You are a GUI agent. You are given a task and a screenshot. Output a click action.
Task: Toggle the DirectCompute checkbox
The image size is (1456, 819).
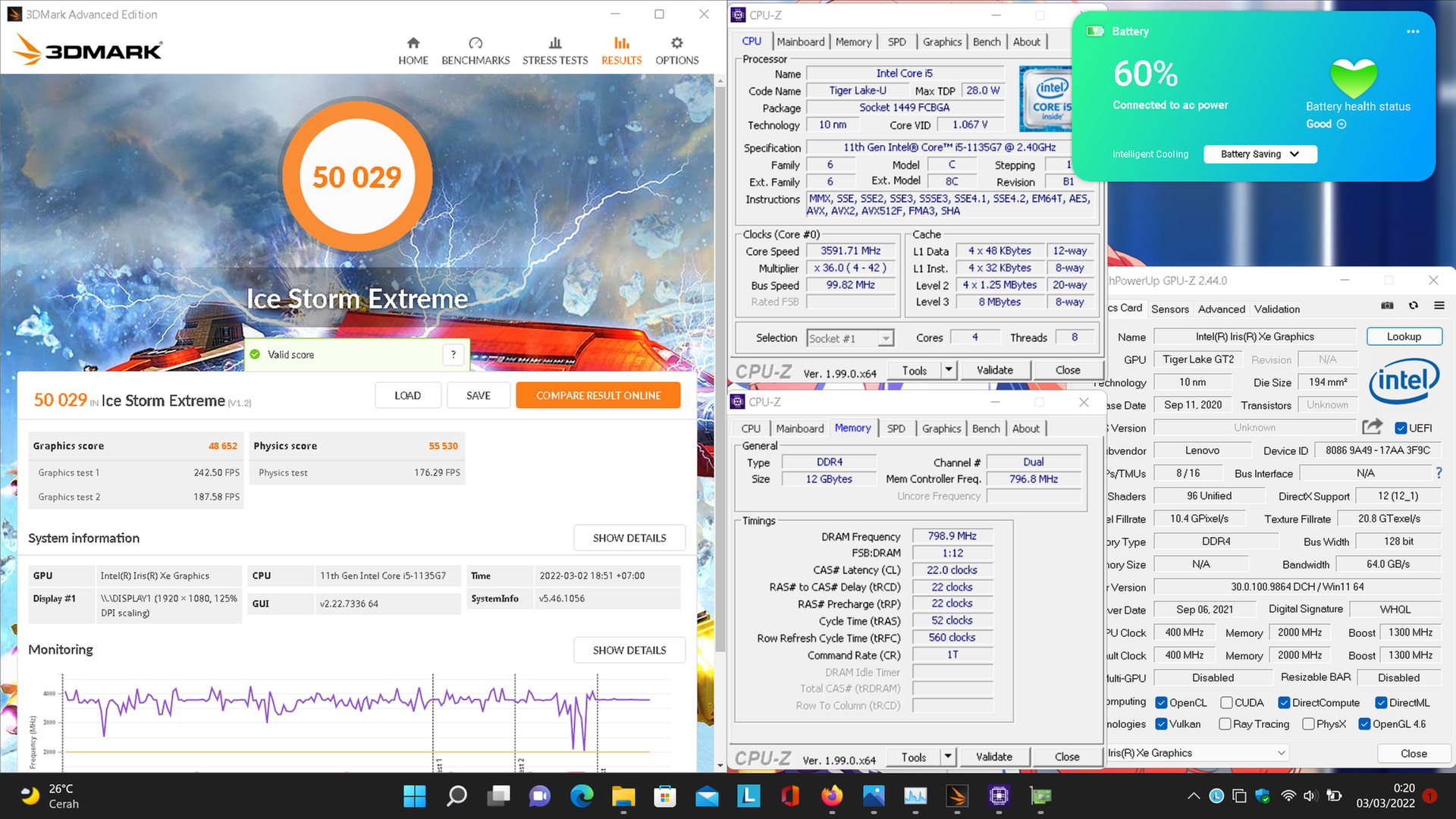[x=1284, y=703]
